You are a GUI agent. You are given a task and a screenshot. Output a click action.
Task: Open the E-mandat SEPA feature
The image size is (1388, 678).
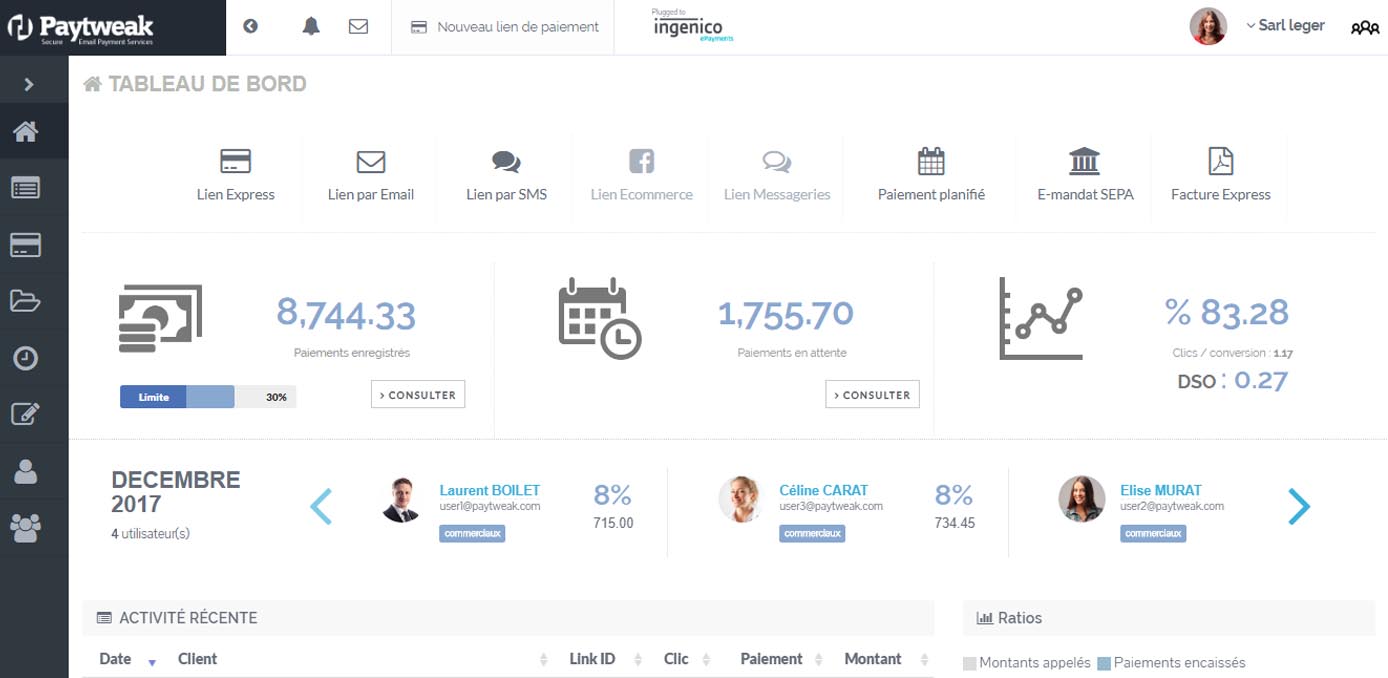pos(1084,178)
